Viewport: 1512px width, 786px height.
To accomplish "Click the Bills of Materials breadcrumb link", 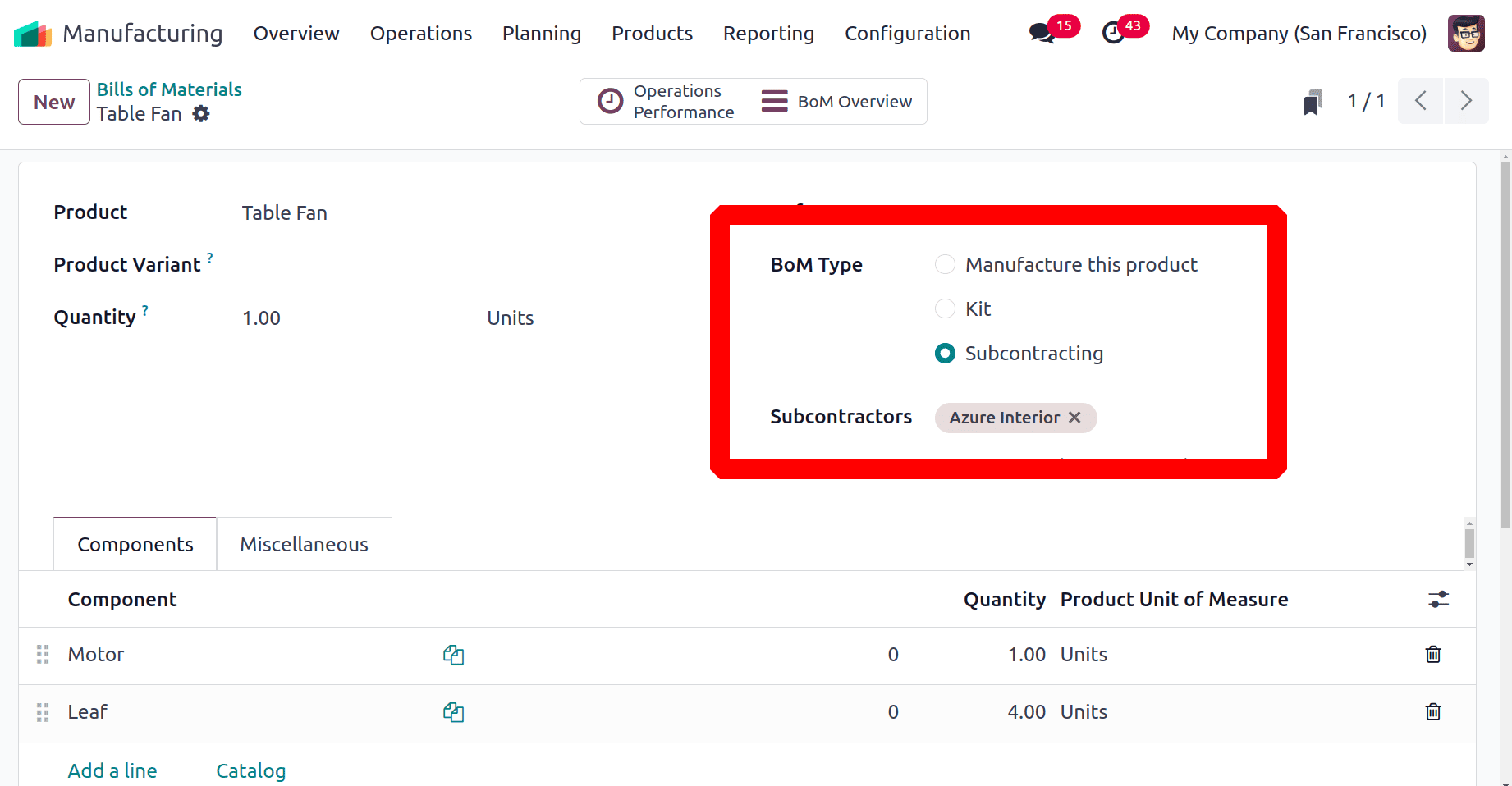I will point(169,89).
